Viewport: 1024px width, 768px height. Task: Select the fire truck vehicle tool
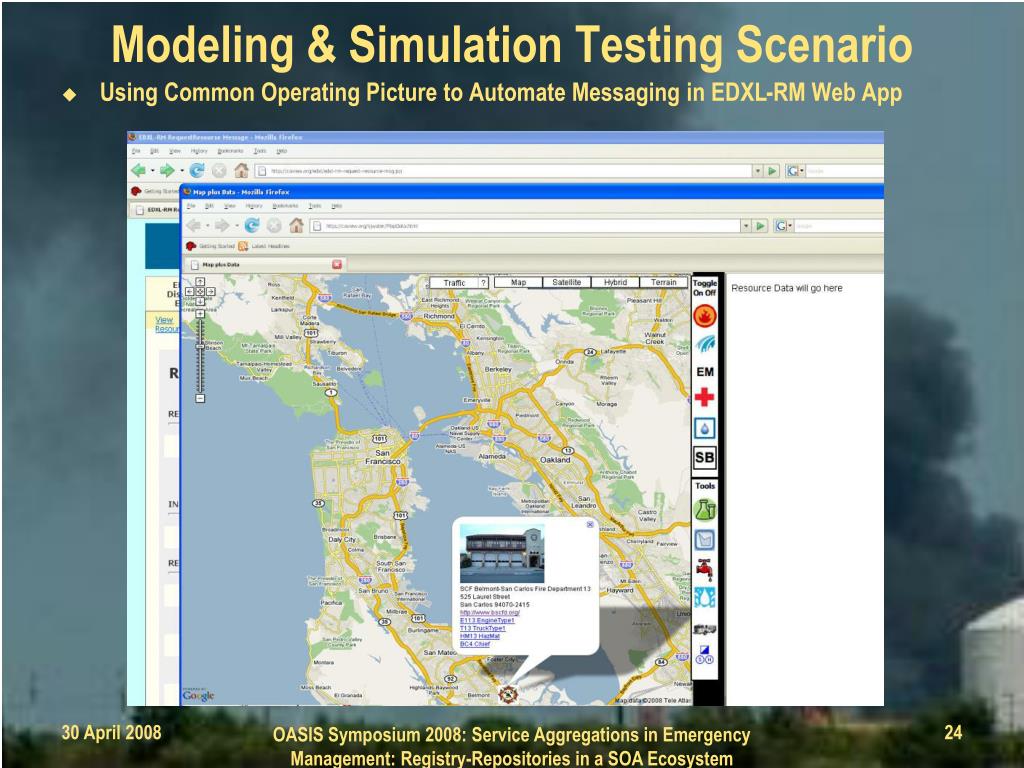[x=705, y=630]
